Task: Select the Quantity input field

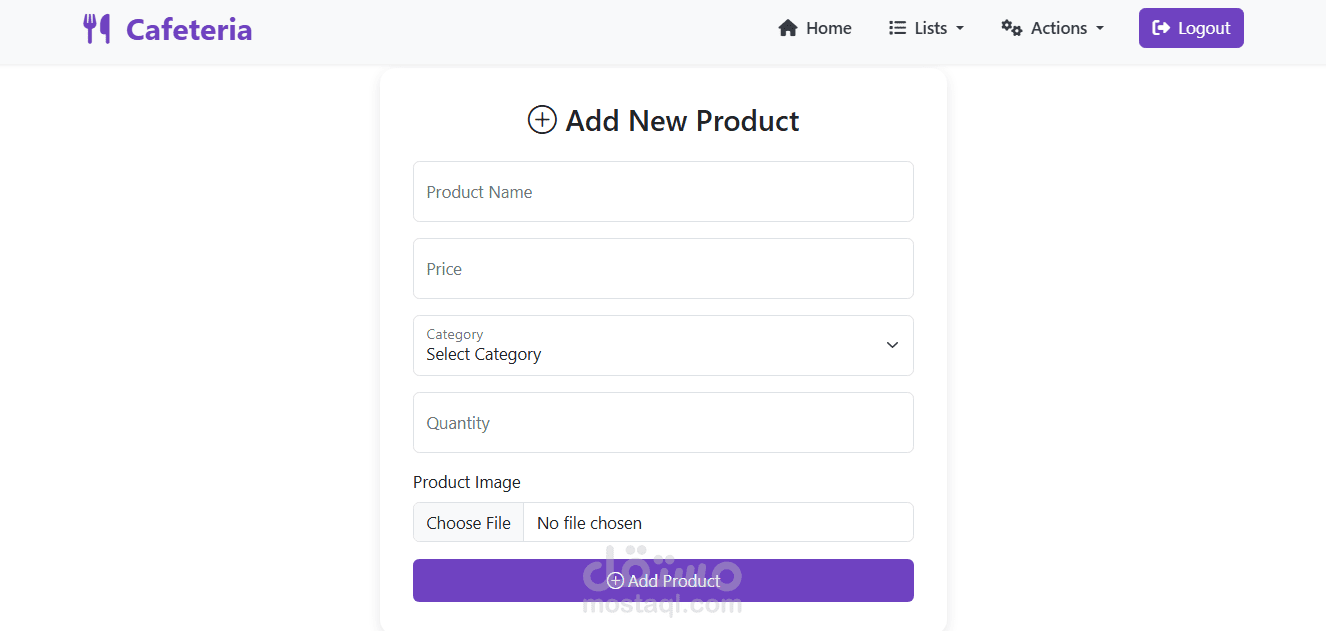Action: 663,423
